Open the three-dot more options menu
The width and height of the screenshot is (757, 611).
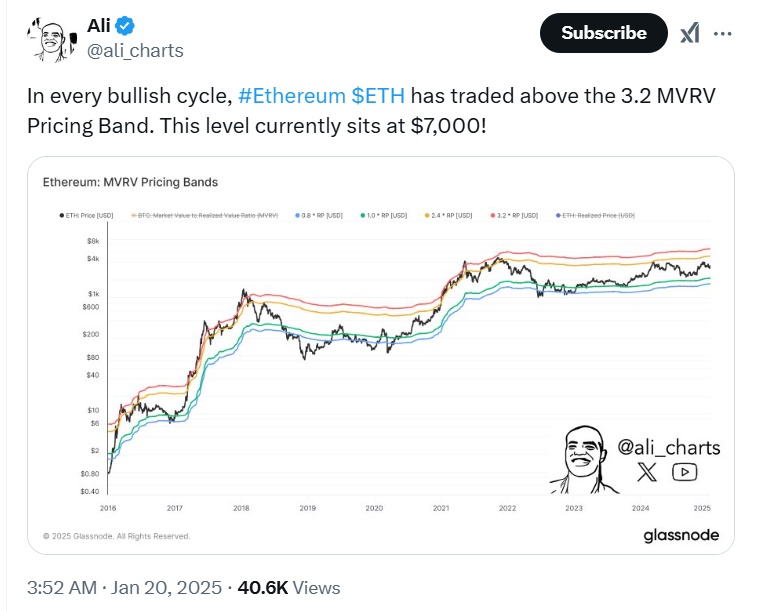tap(722, 33)
